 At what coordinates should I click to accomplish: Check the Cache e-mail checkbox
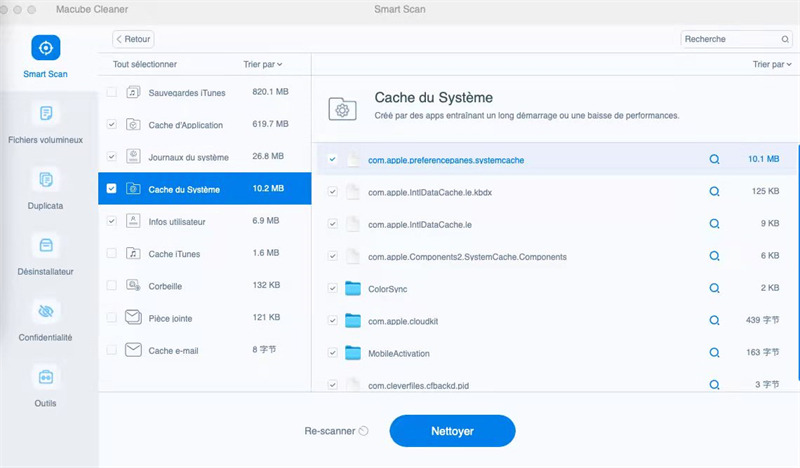[x=111, y=350]
